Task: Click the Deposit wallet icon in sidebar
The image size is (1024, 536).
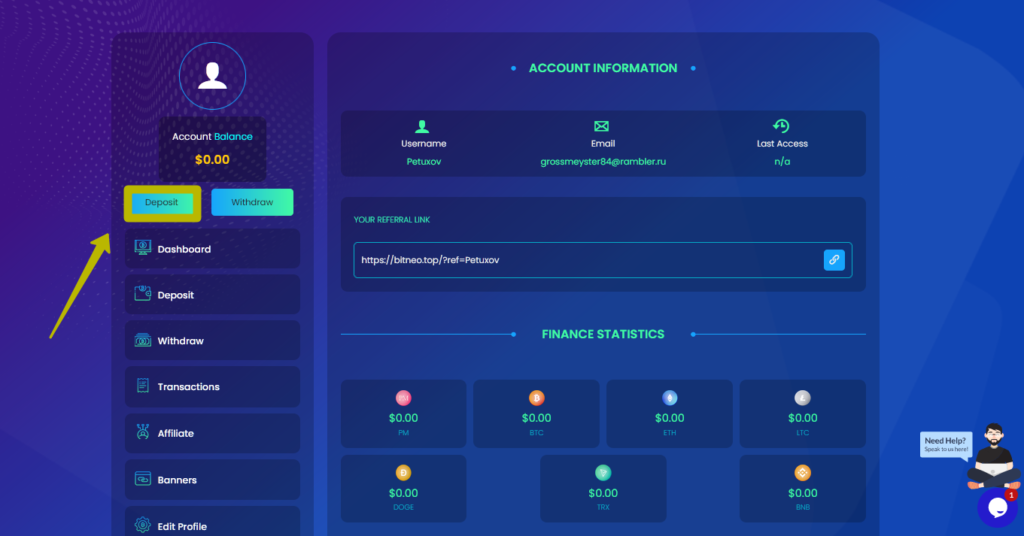Action: tap(142, 294)
